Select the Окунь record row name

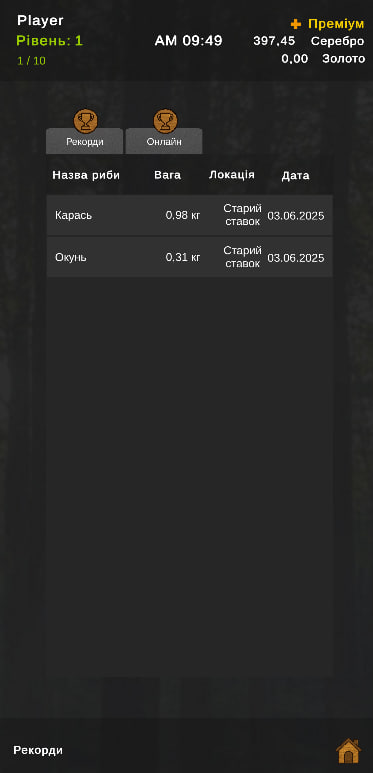[x=71, y=257]
